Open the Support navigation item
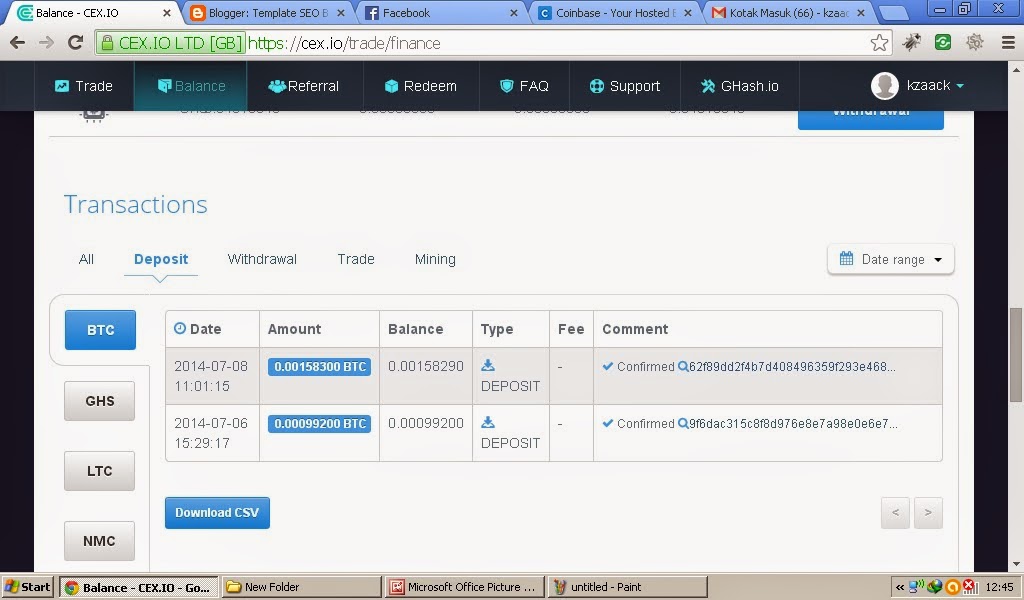Viewport: 1024px width, 600px height. (625, 86)
